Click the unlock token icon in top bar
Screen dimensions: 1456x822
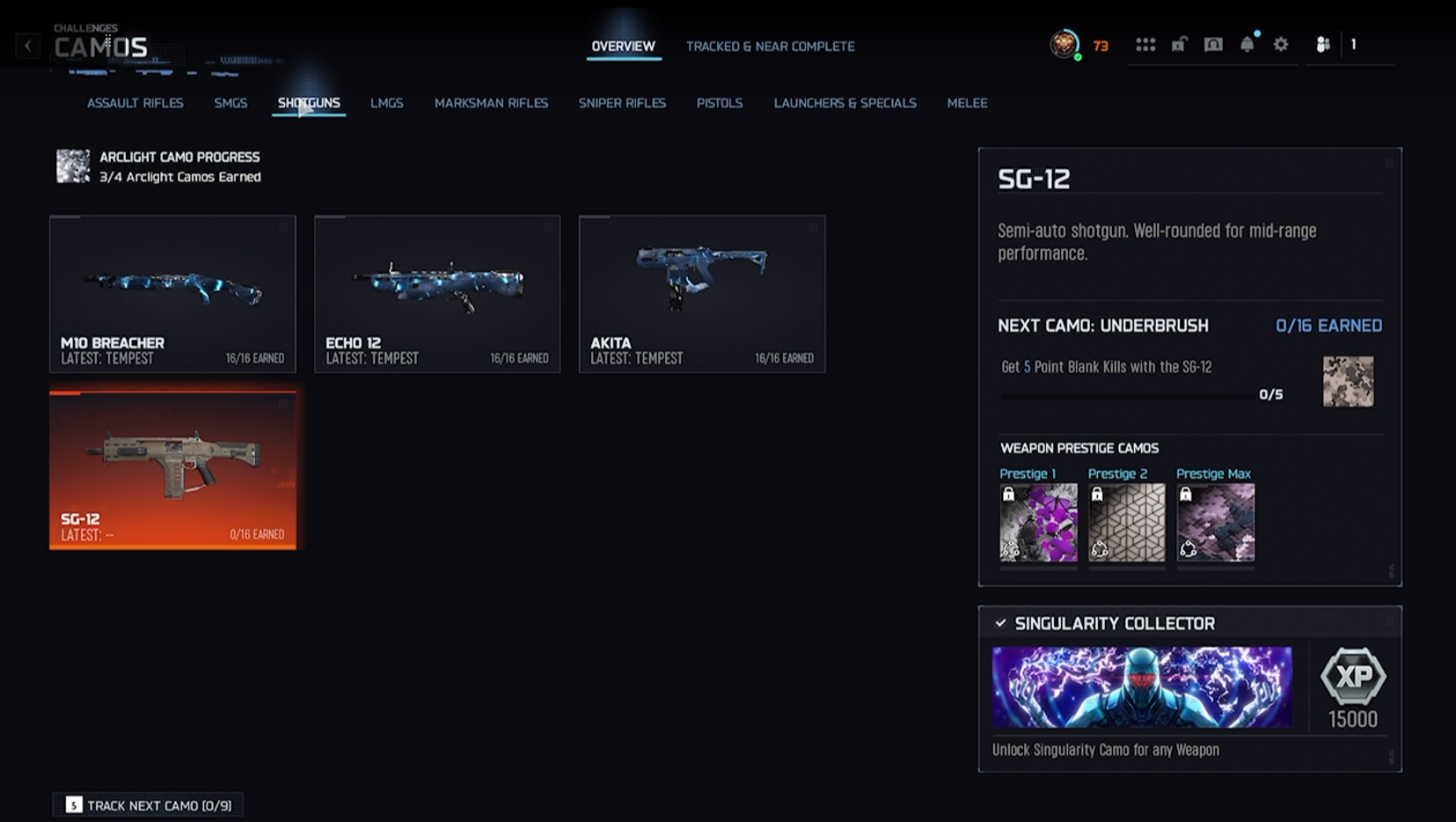tap(1179, 44)
